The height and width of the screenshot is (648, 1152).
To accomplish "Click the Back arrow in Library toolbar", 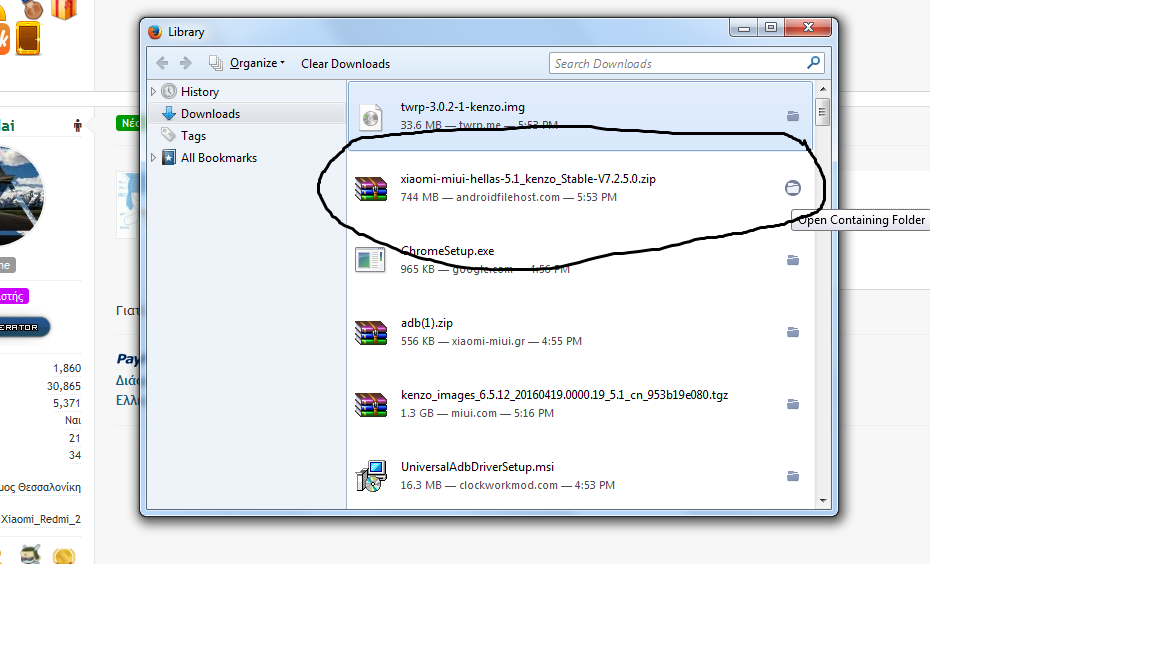I will click(x=162, y=63).
